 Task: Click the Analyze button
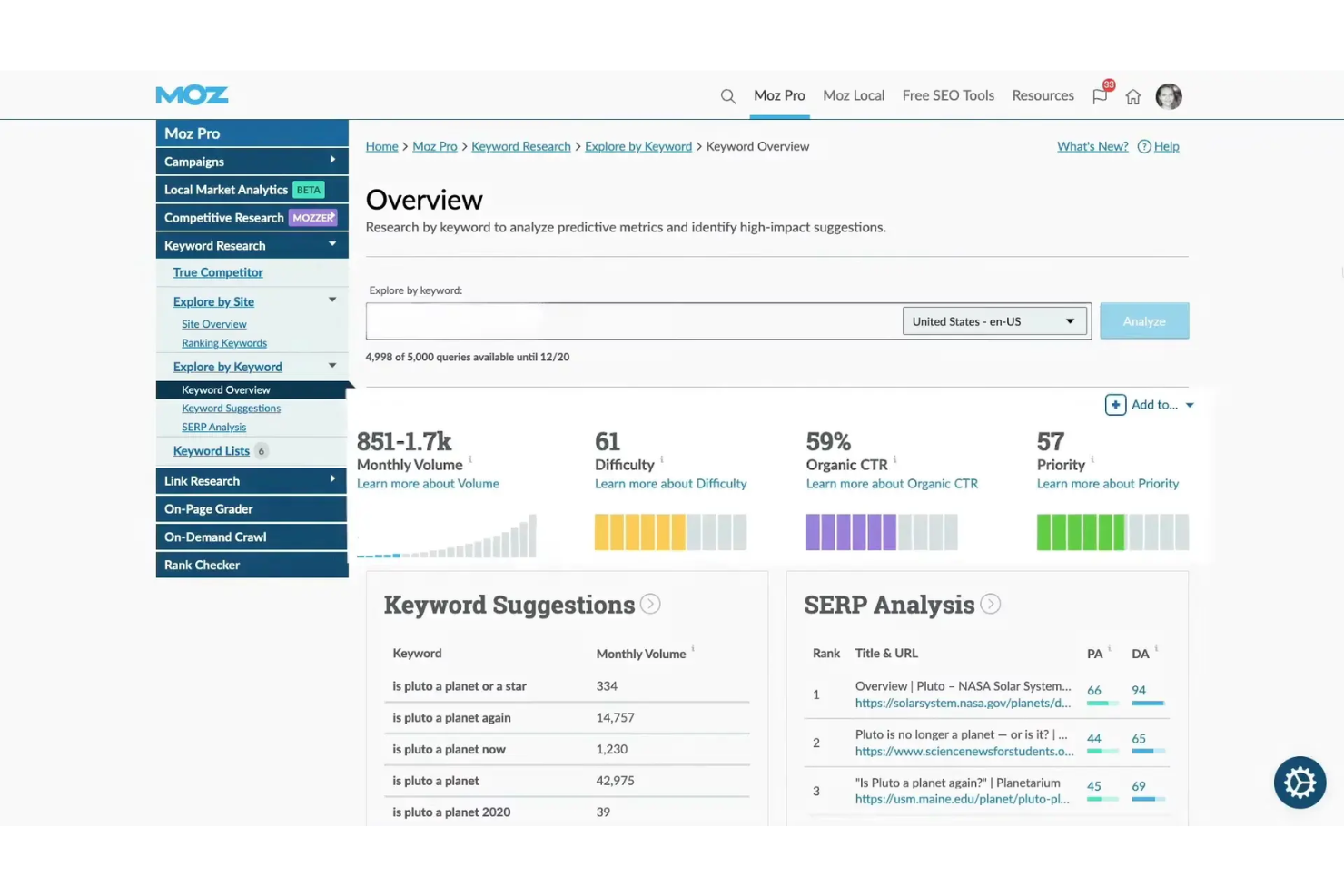(1144, 321)
